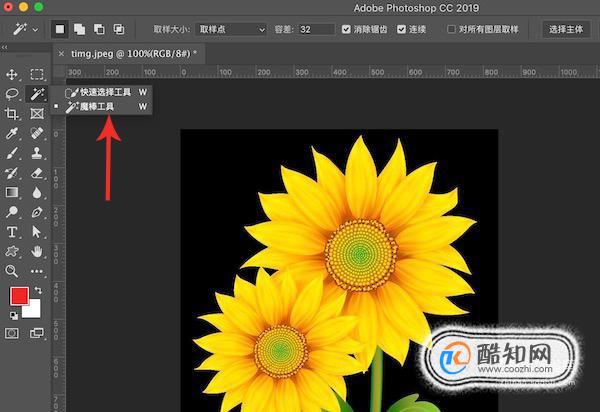Image resolution: width=600 pixels, height=412 pixels.
Task: Select the Zoom tool
Action: (12, 271)
